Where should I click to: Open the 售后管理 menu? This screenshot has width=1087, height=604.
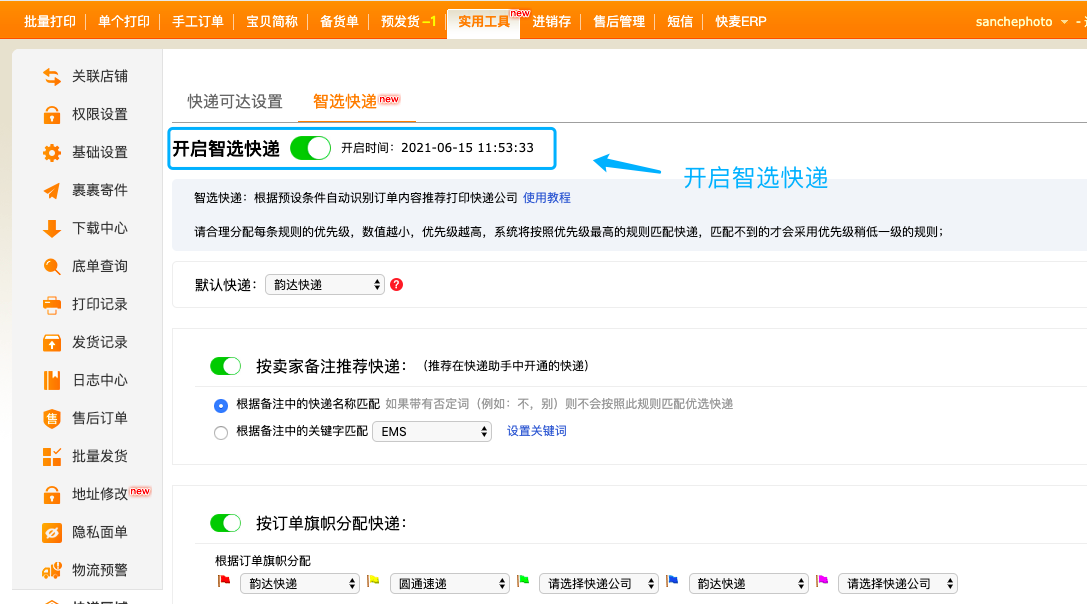(619, 21)
